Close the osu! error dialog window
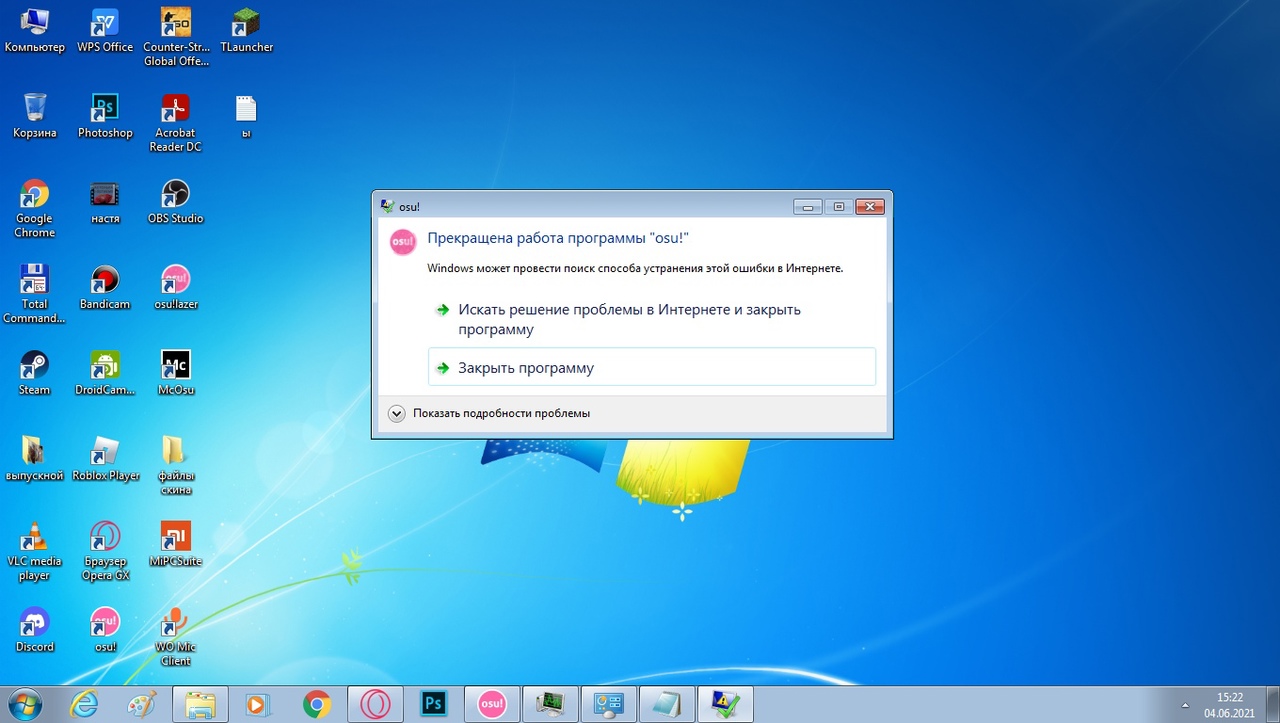 click(x=870, y=206)
